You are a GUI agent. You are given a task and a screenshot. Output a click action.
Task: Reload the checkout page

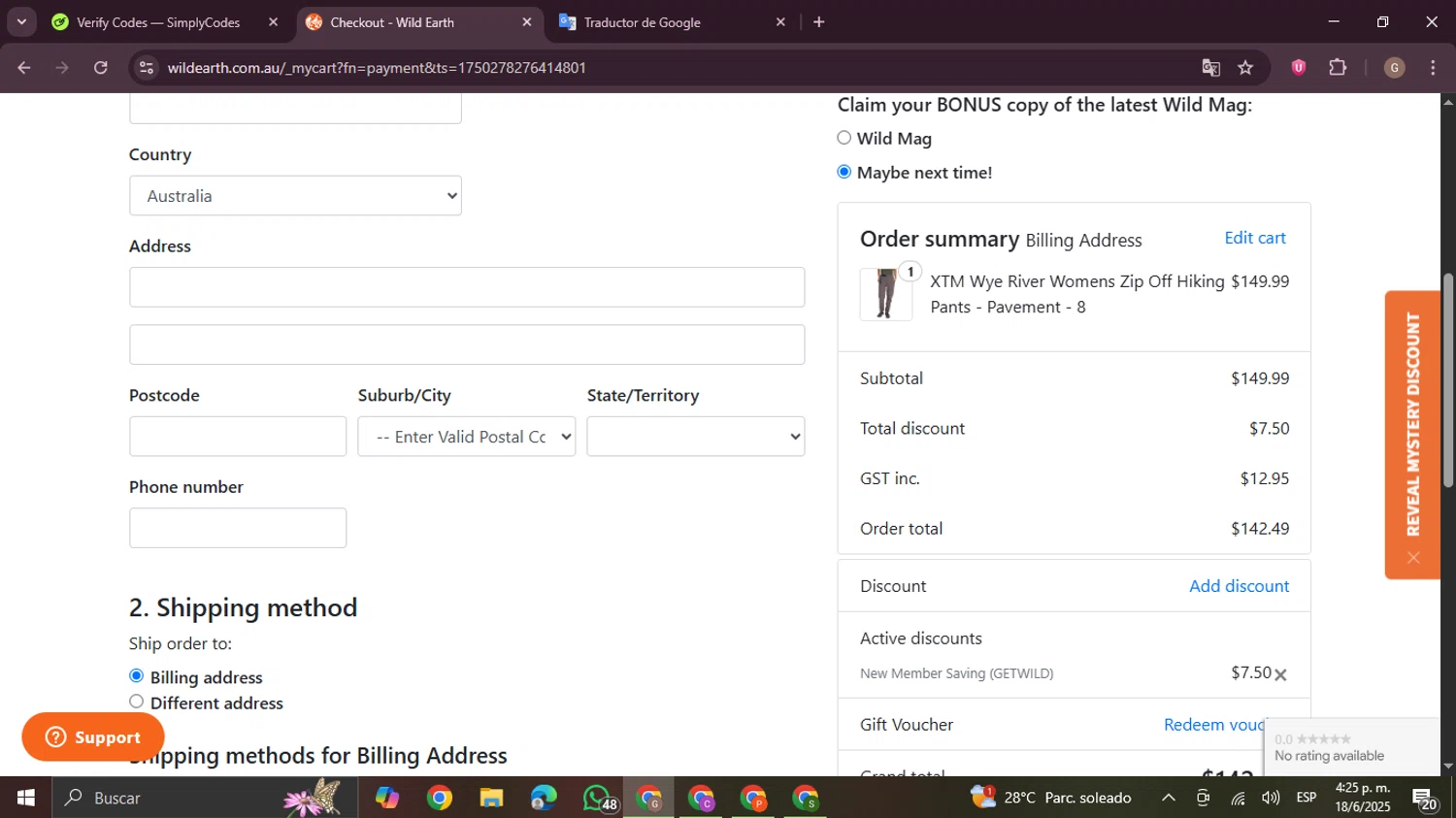click(x=101, y=68)
